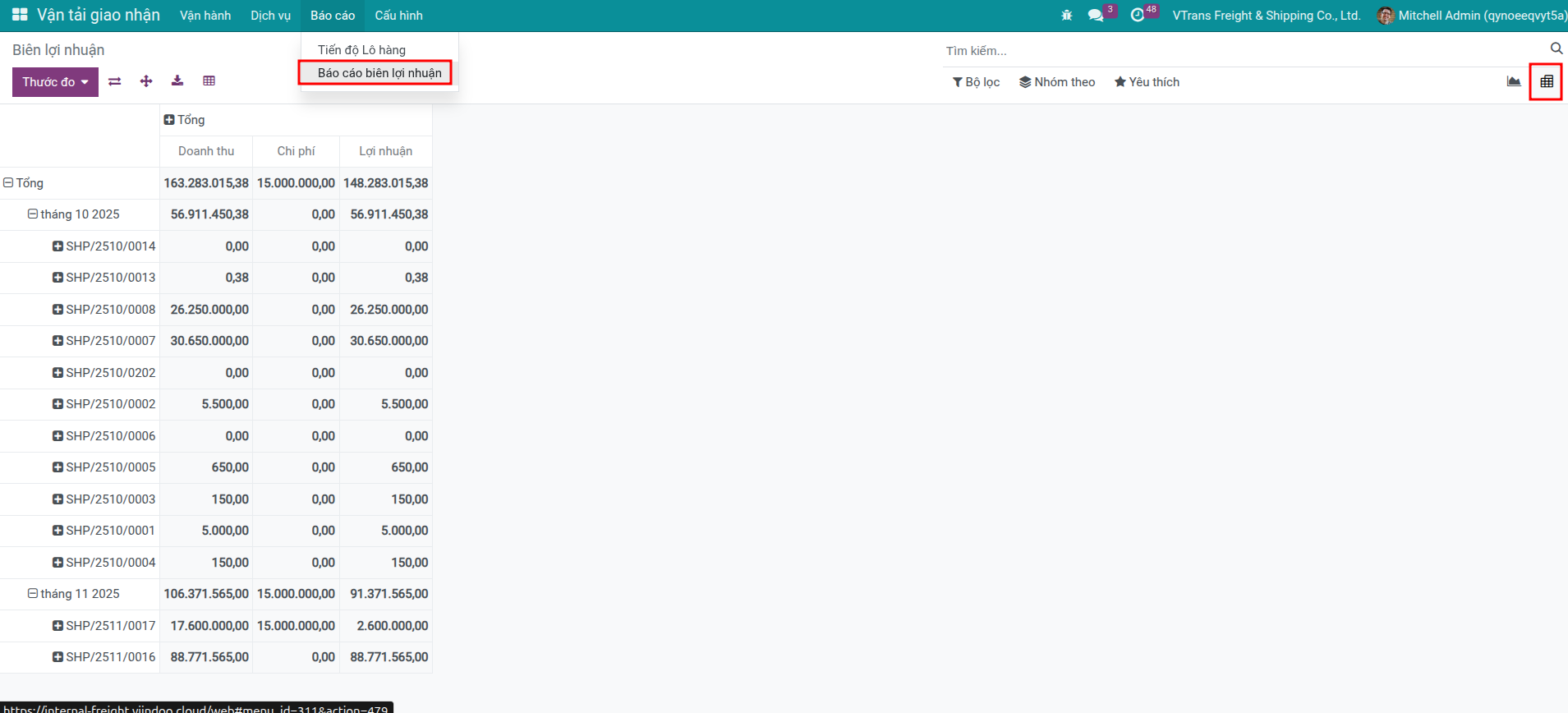Open the Cấu hình menu
This screenshot has height=713, width=1568.
click(x=398, y=16)
